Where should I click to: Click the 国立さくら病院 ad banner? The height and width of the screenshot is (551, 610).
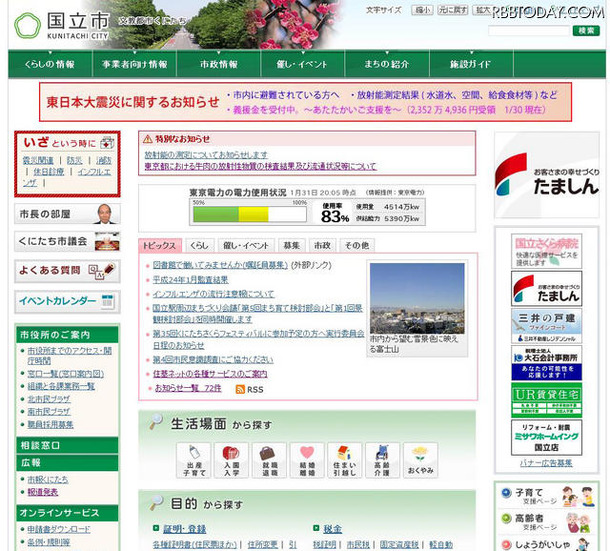point(547,251)
